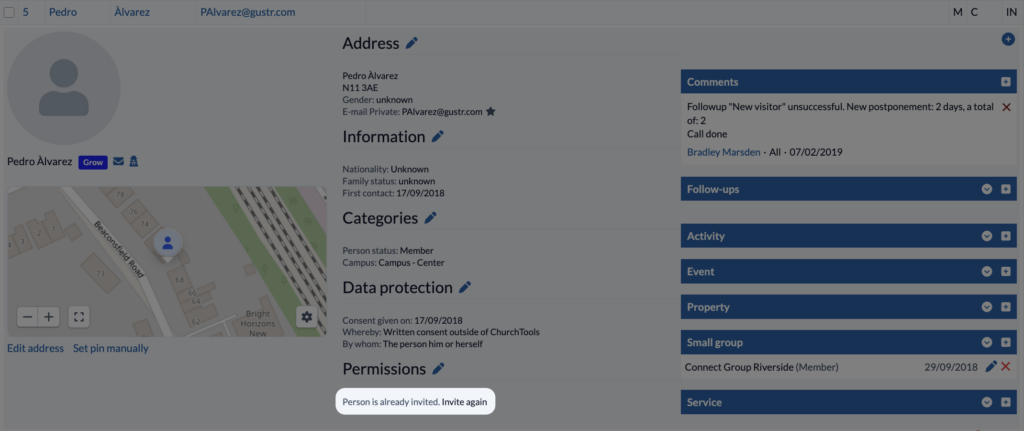
Task: Click the star icon next to the private e-mail
Action: coord(490,112)
